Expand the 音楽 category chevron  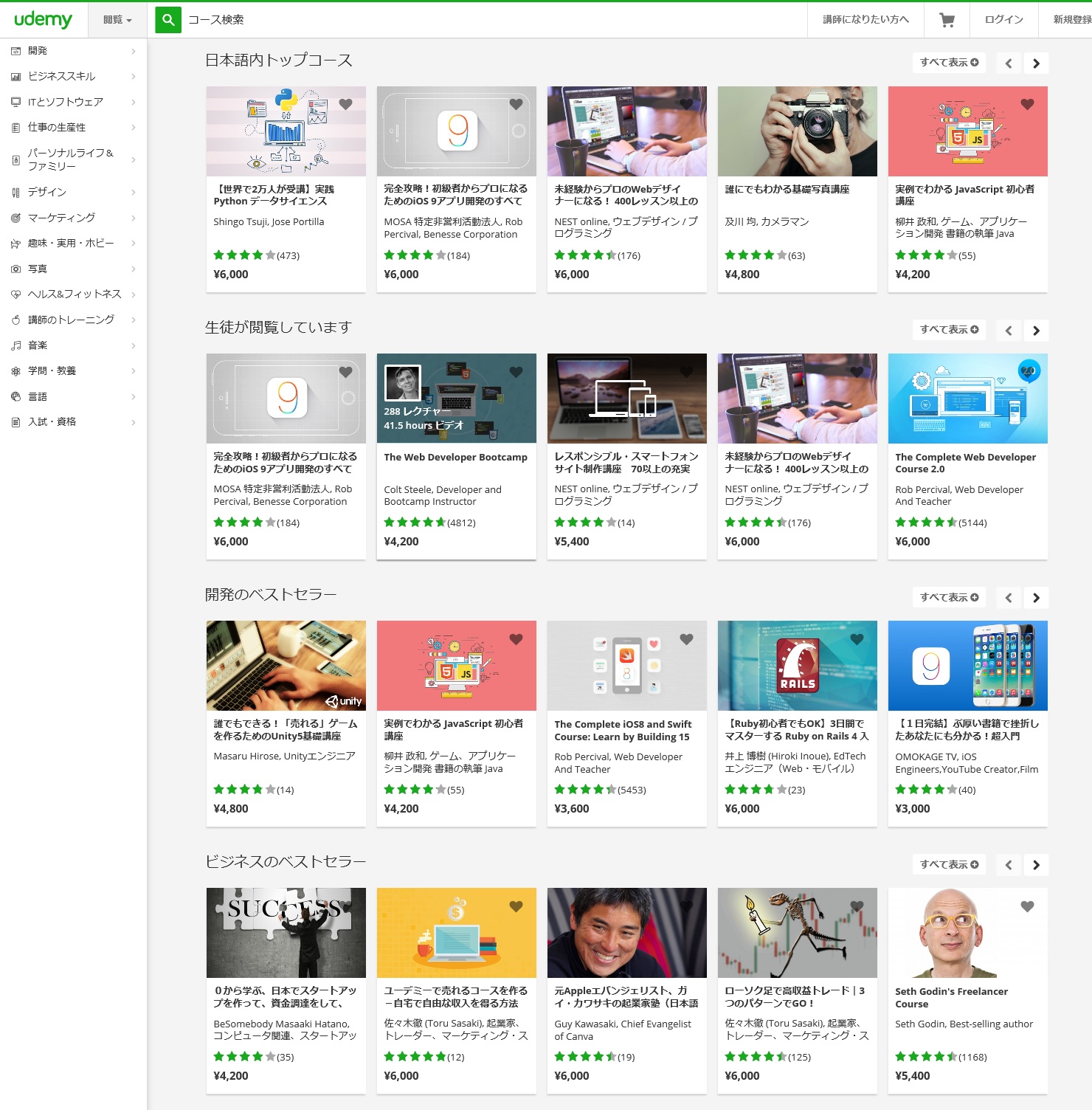(x=134, y=345)
